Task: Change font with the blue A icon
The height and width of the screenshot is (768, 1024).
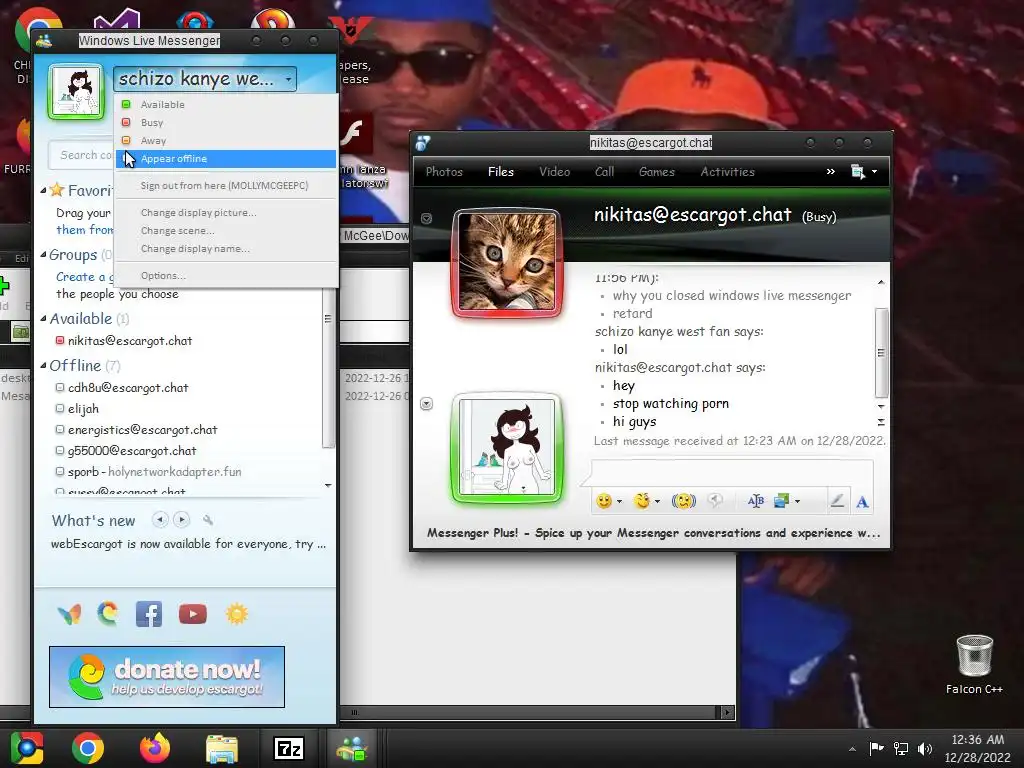Action: point(863,502)
